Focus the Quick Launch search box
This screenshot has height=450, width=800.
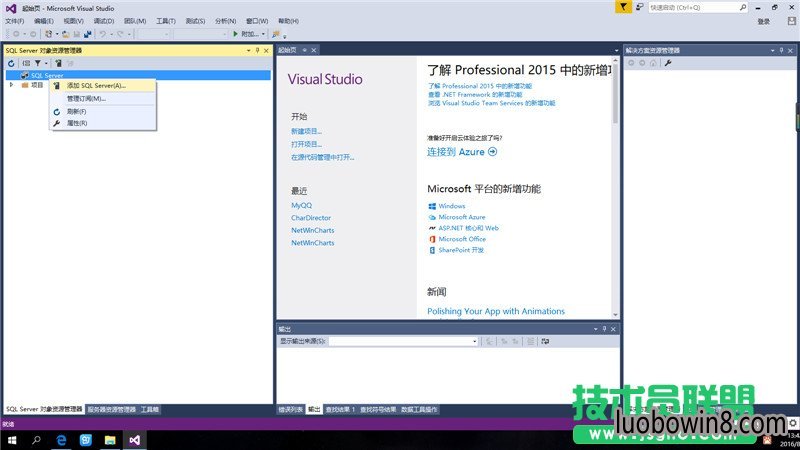point(698,7)
